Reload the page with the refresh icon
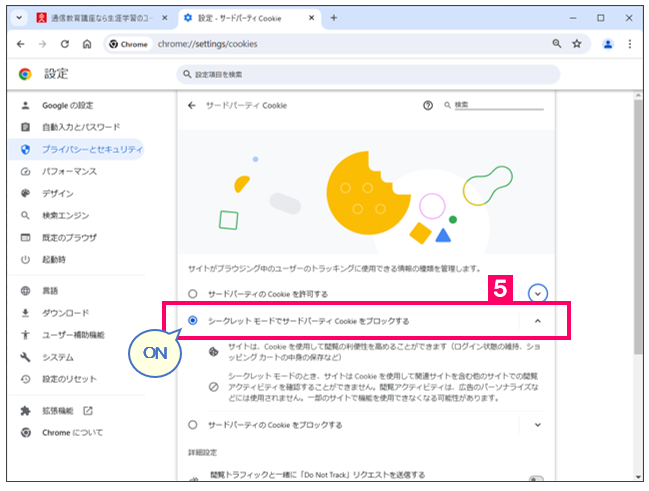Screen dimensions: 649x491 coord(65,44)
